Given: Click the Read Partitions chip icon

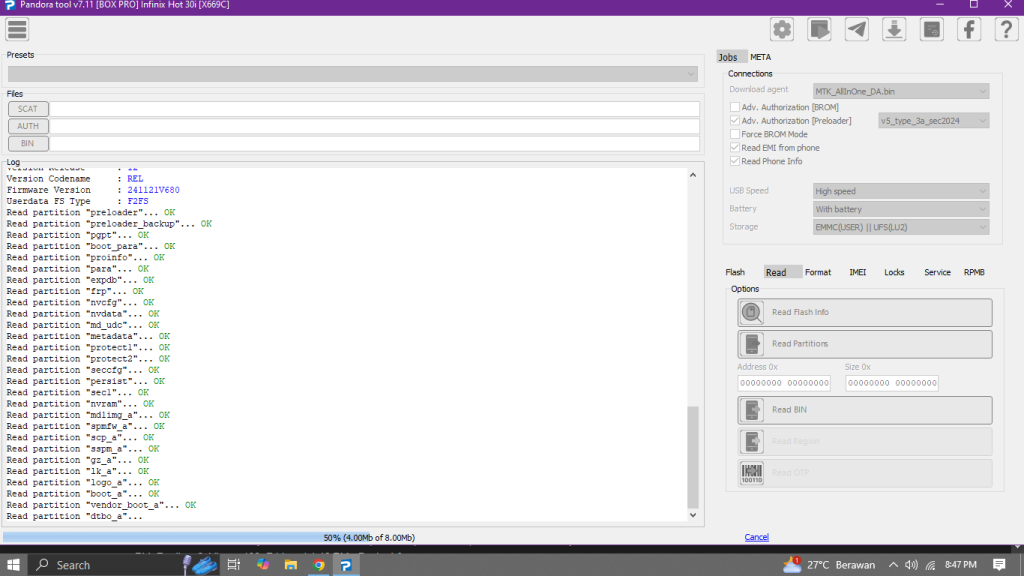Looking at the screenshot, I should coord(752,344).
